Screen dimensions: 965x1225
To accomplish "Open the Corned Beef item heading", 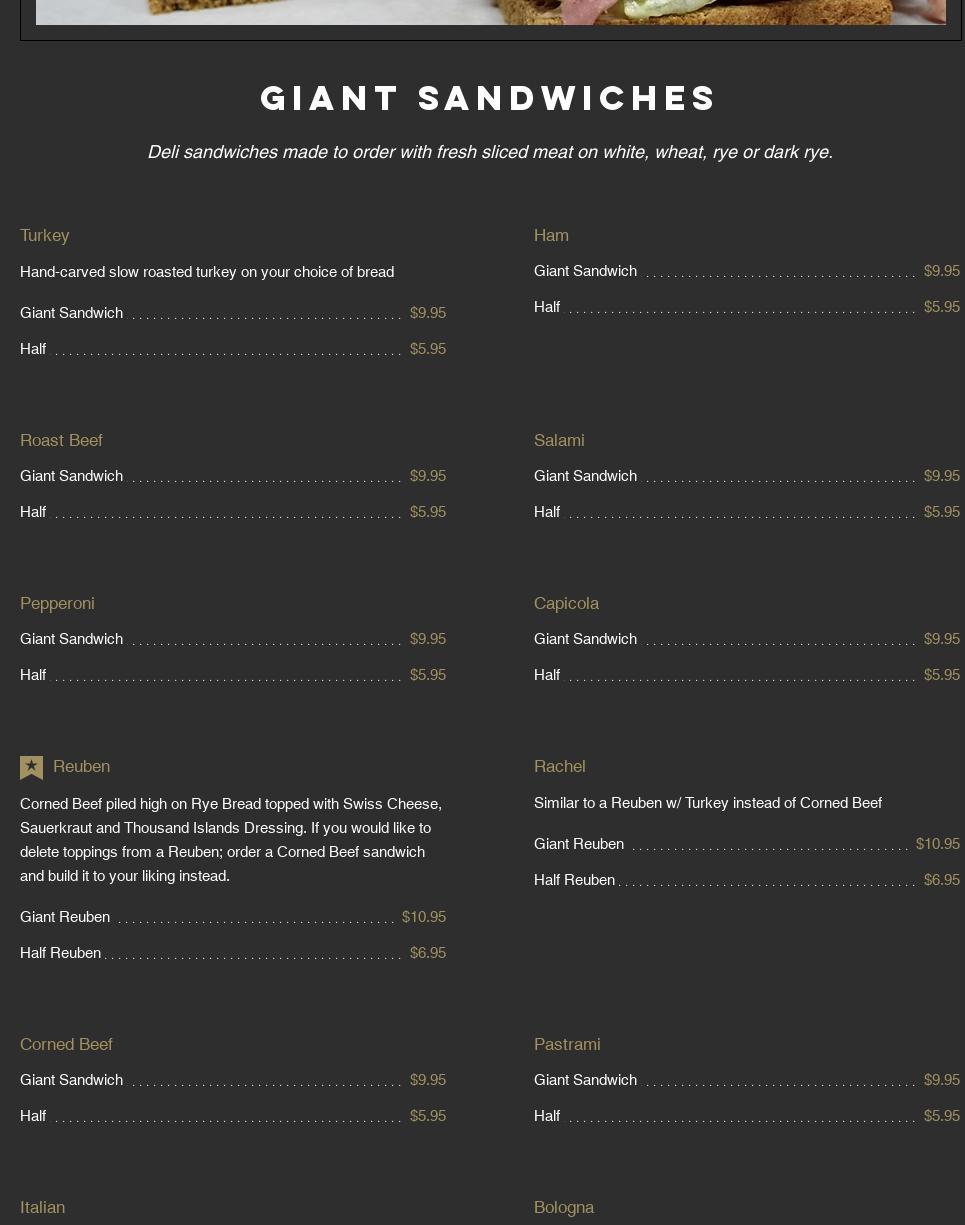I will coord(66,1045).
